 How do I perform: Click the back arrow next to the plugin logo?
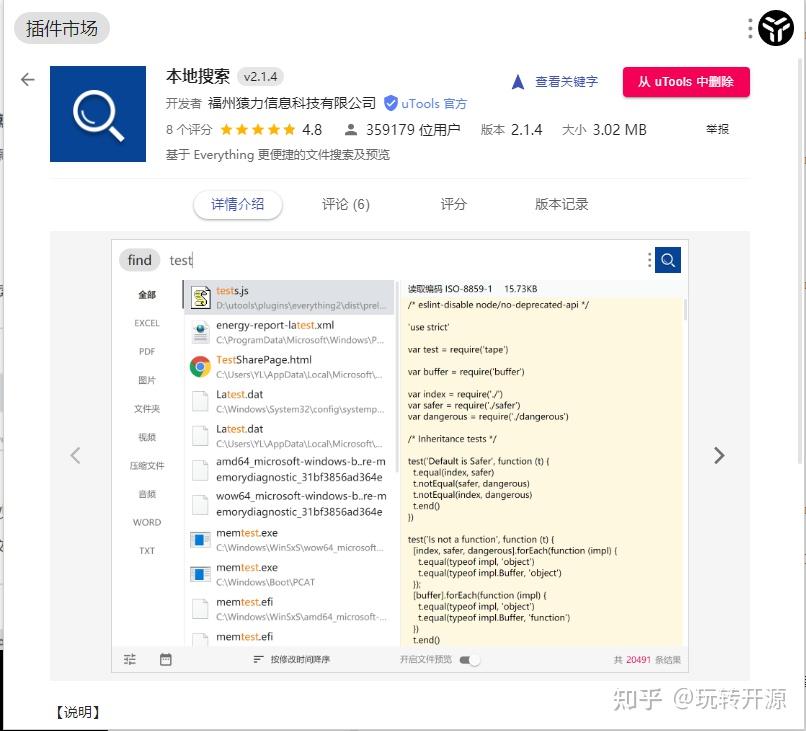[x=27, y=79]
